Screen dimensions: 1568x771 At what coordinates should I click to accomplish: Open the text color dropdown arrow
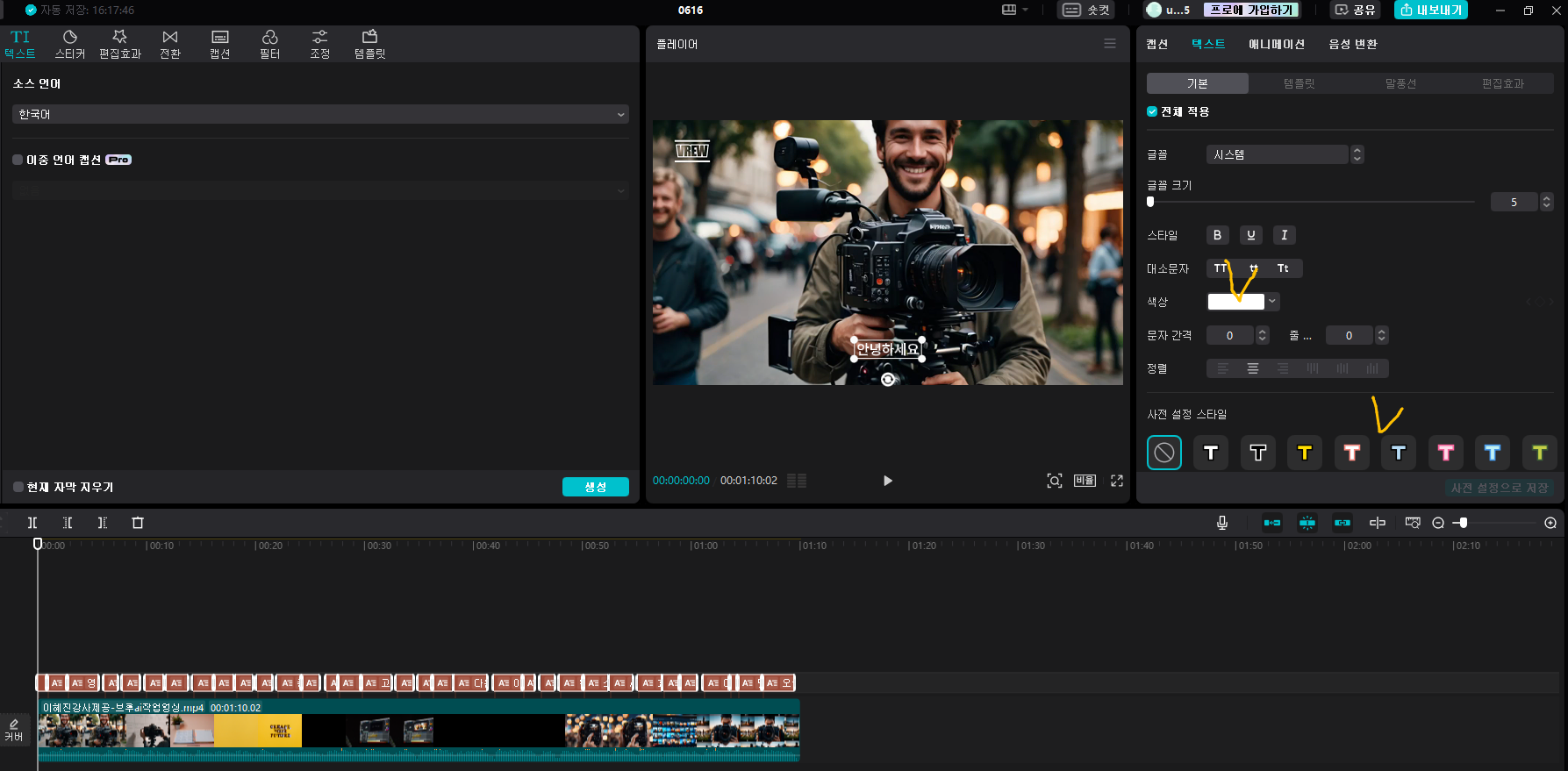coord(1272,302)
